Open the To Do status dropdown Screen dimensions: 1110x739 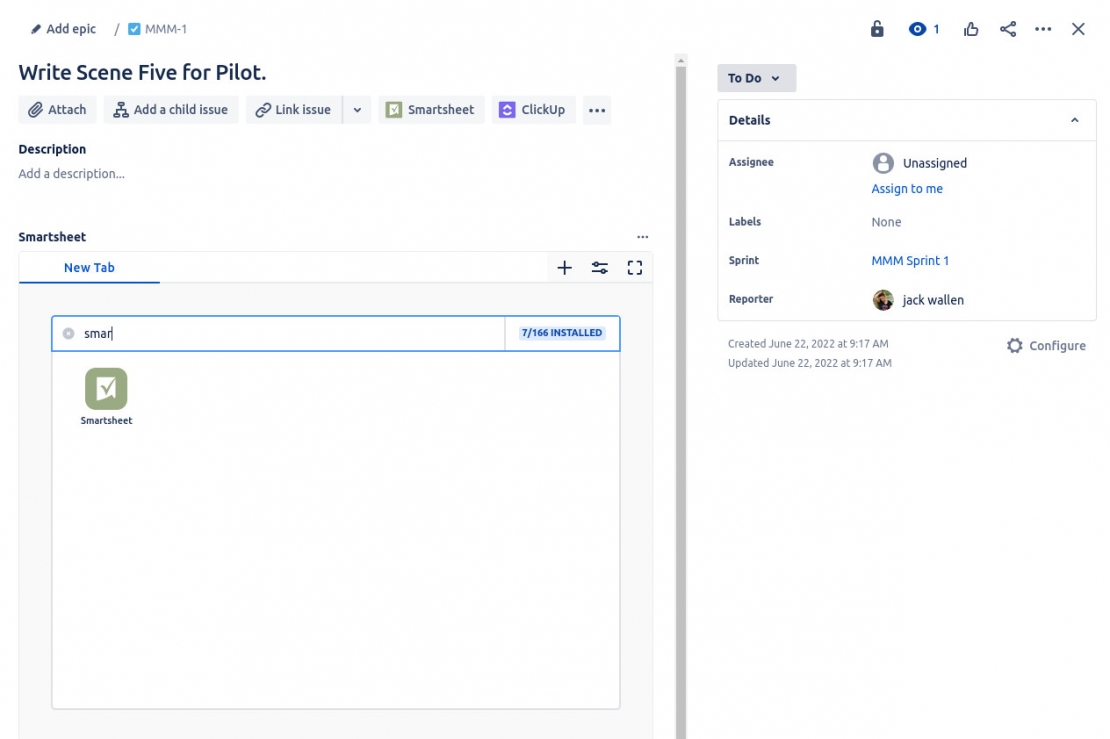(757, 78)
